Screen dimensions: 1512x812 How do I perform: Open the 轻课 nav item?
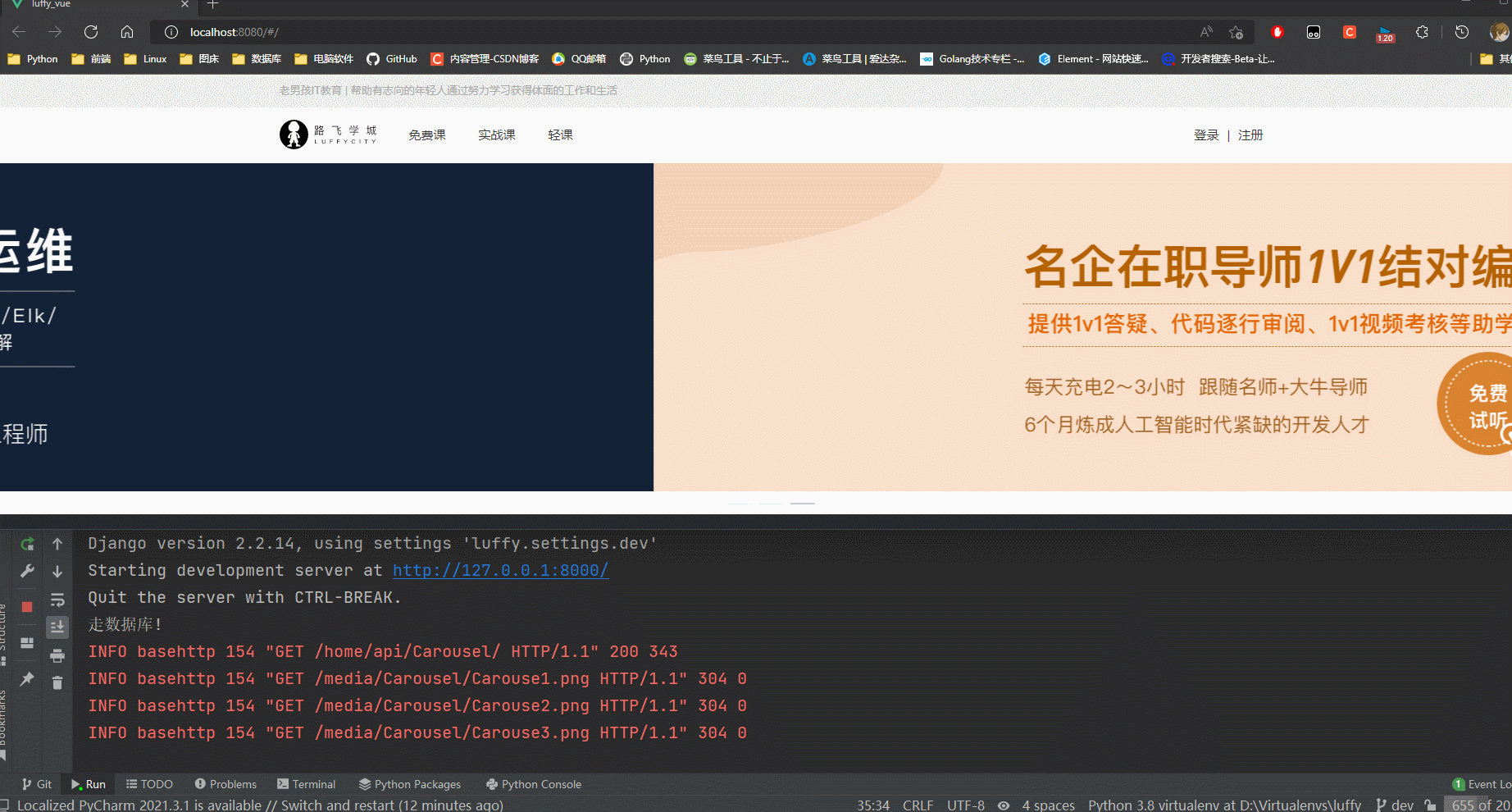[560, 135]
